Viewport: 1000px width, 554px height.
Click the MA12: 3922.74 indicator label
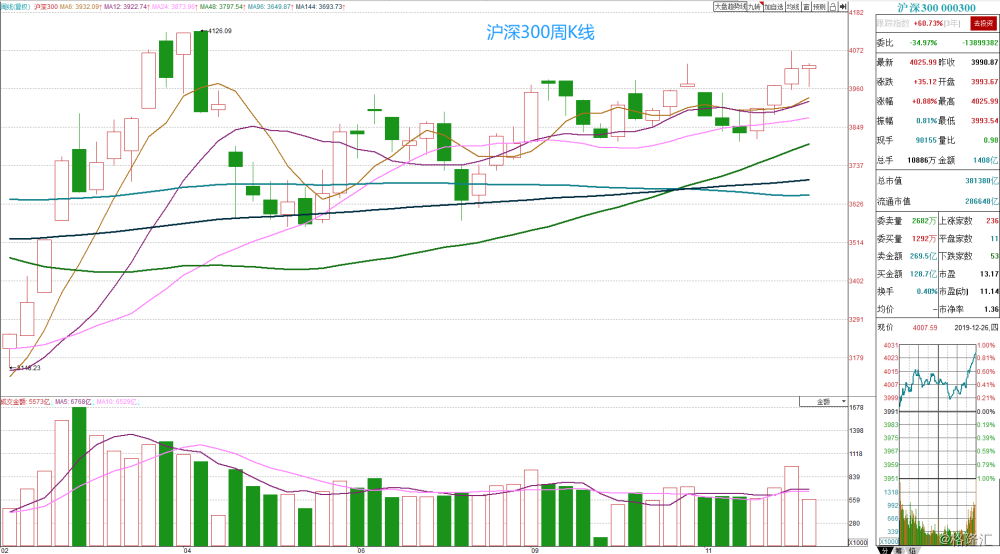[126, 6]
